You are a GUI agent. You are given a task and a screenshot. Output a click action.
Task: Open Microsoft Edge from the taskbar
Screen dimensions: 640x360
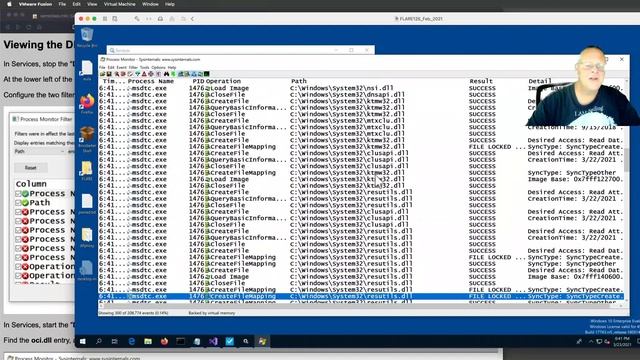pos(131,341)
